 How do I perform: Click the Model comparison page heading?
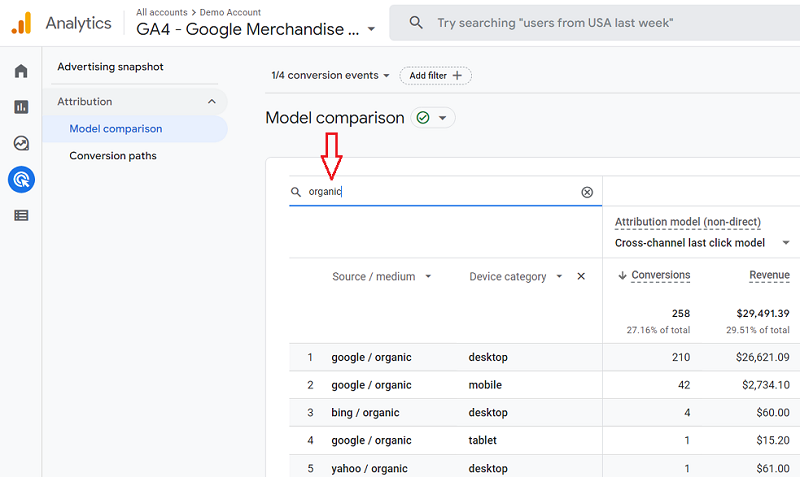point(335,118)
